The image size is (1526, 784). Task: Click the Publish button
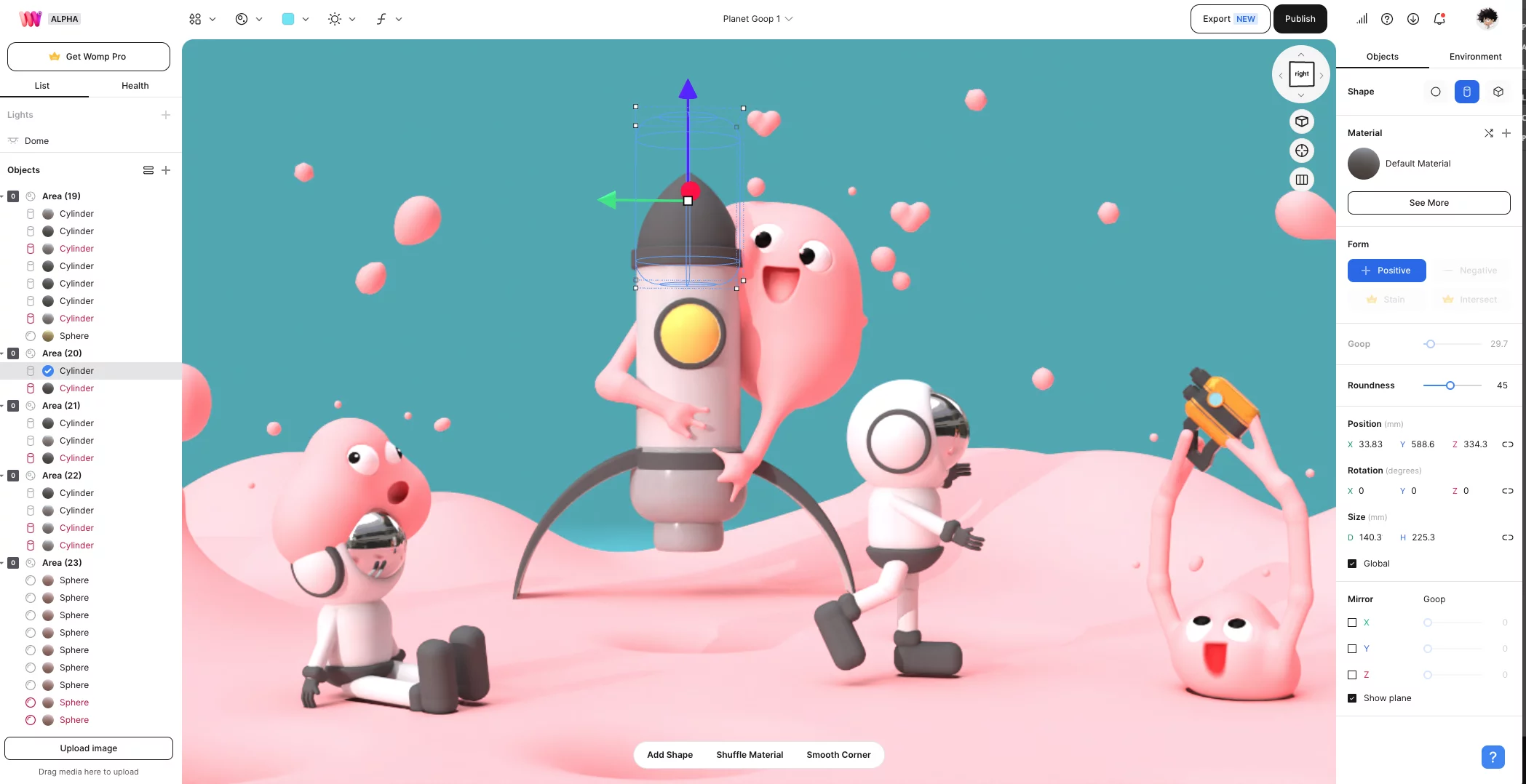tap(1300, 19)
